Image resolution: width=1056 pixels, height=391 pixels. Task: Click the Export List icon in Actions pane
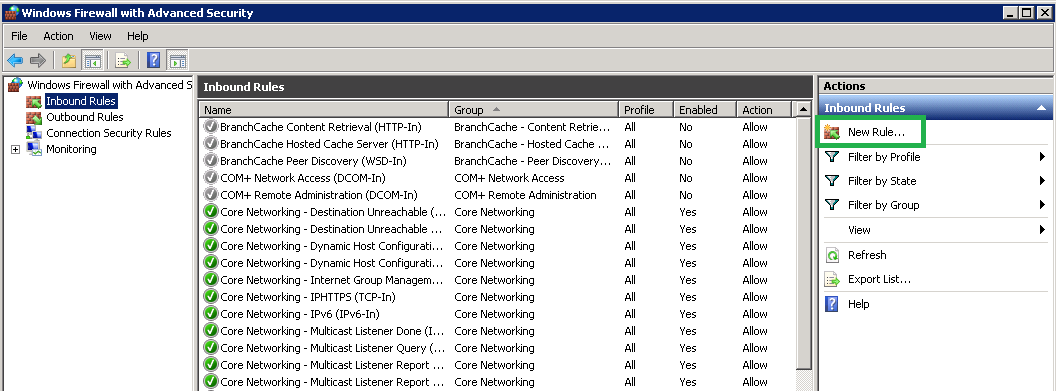[832, 279]
